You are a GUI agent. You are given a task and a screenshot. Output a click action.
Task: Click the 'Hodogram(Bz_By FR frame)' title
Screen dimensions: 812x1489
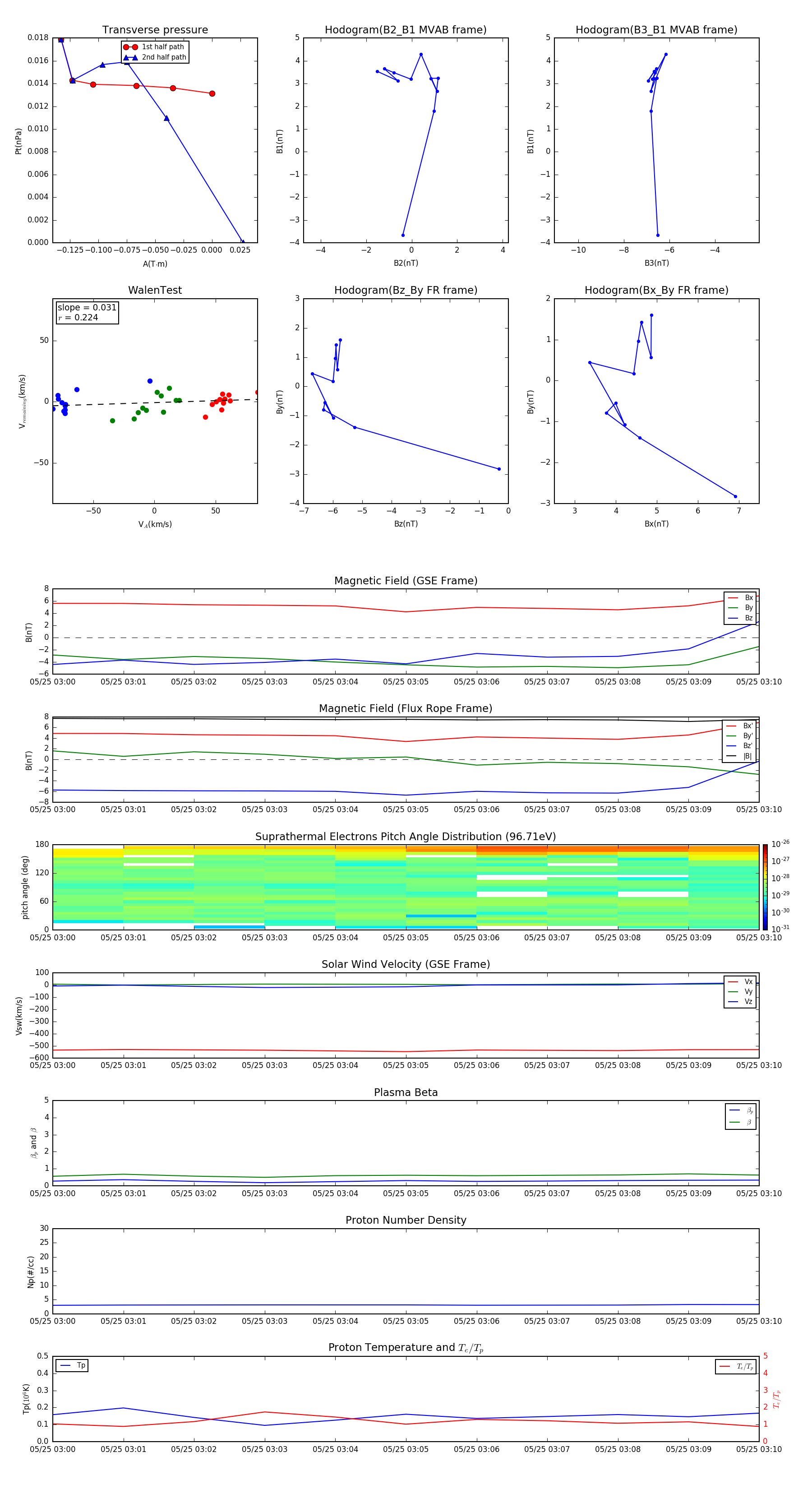tap(406, 290)
